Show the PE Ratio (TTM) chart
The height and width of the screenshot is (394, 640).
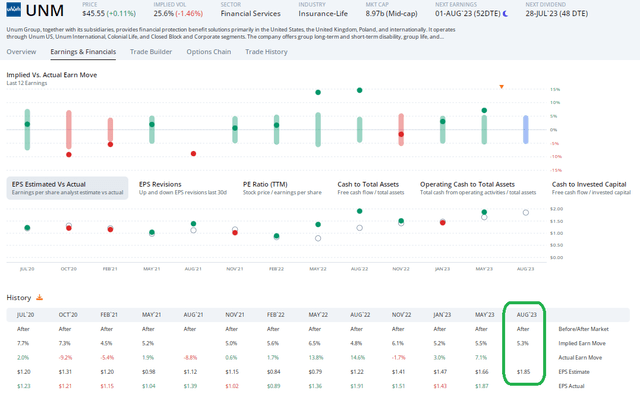coord(282,188)
